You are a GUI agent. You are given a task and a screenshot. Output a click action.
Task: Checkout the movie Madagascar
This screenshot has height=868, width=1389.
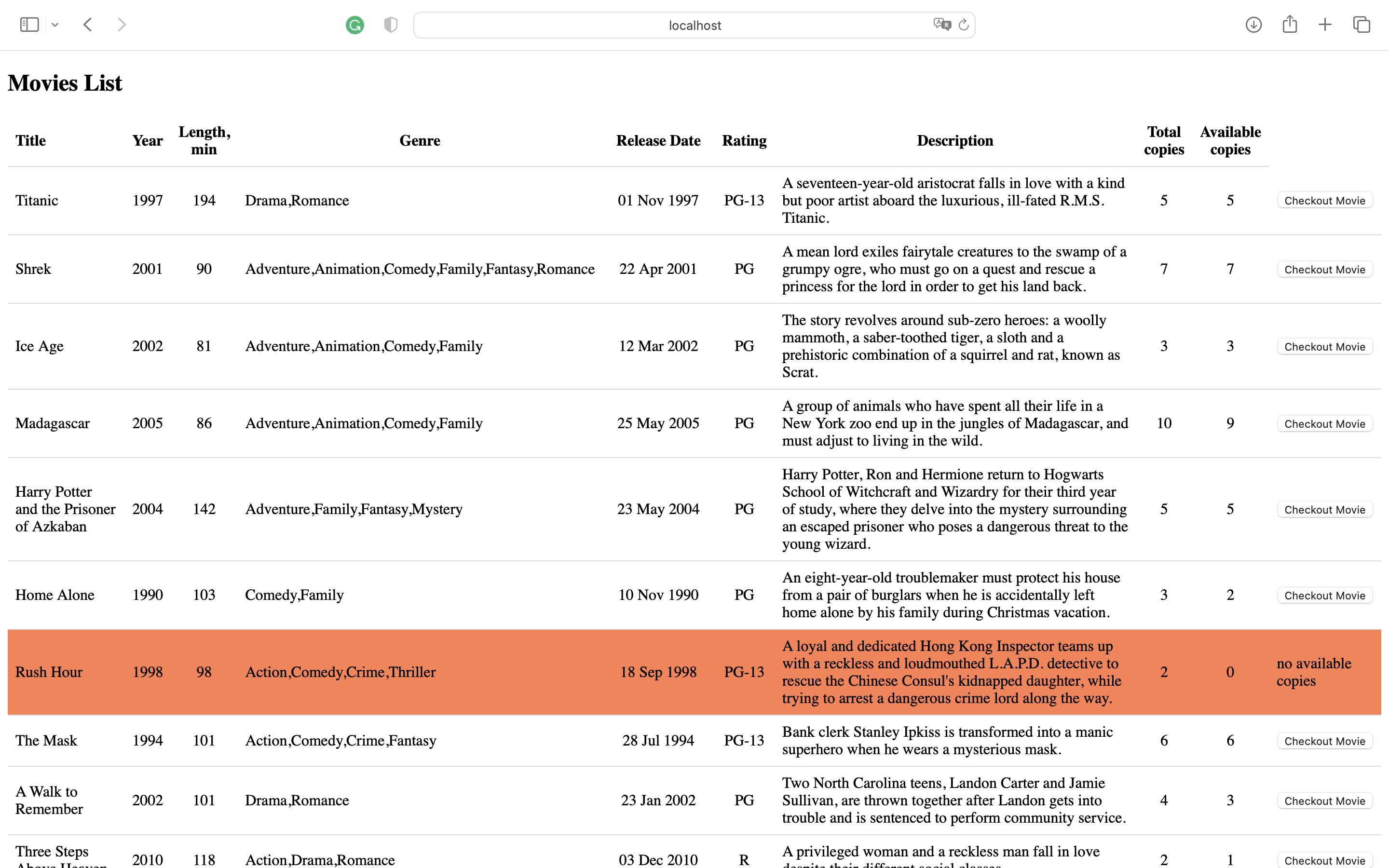[x=1324, y=423]
